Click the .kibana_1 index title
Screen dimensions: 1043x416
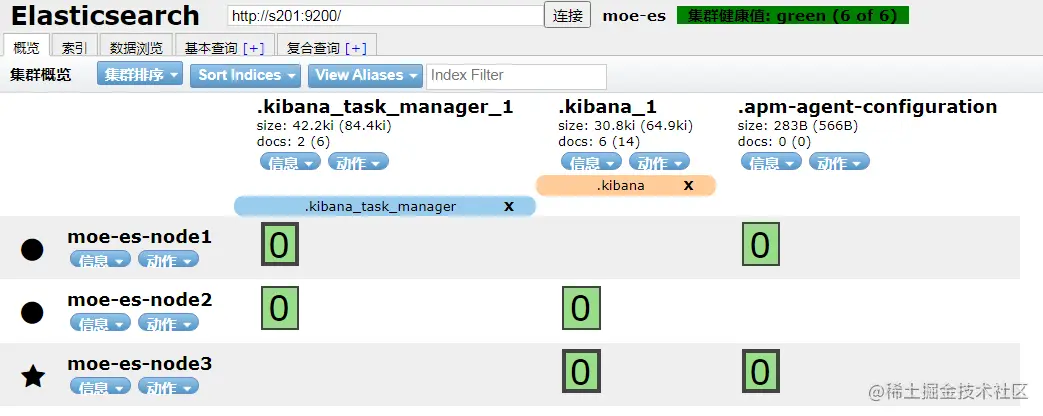click(x=607, y=106)
